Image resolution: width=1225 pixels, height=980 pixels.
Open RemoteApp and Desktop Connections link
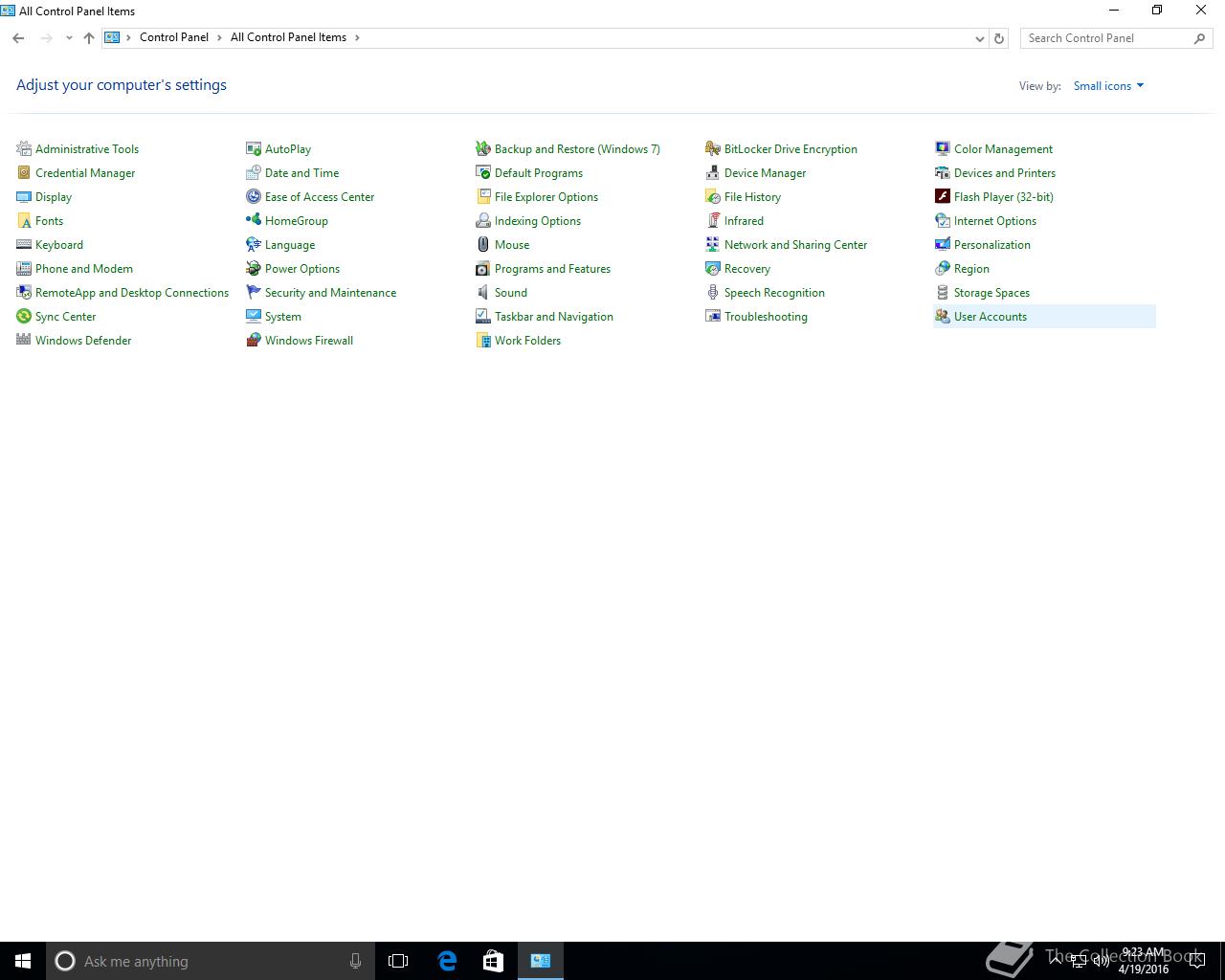coord(132,293)
